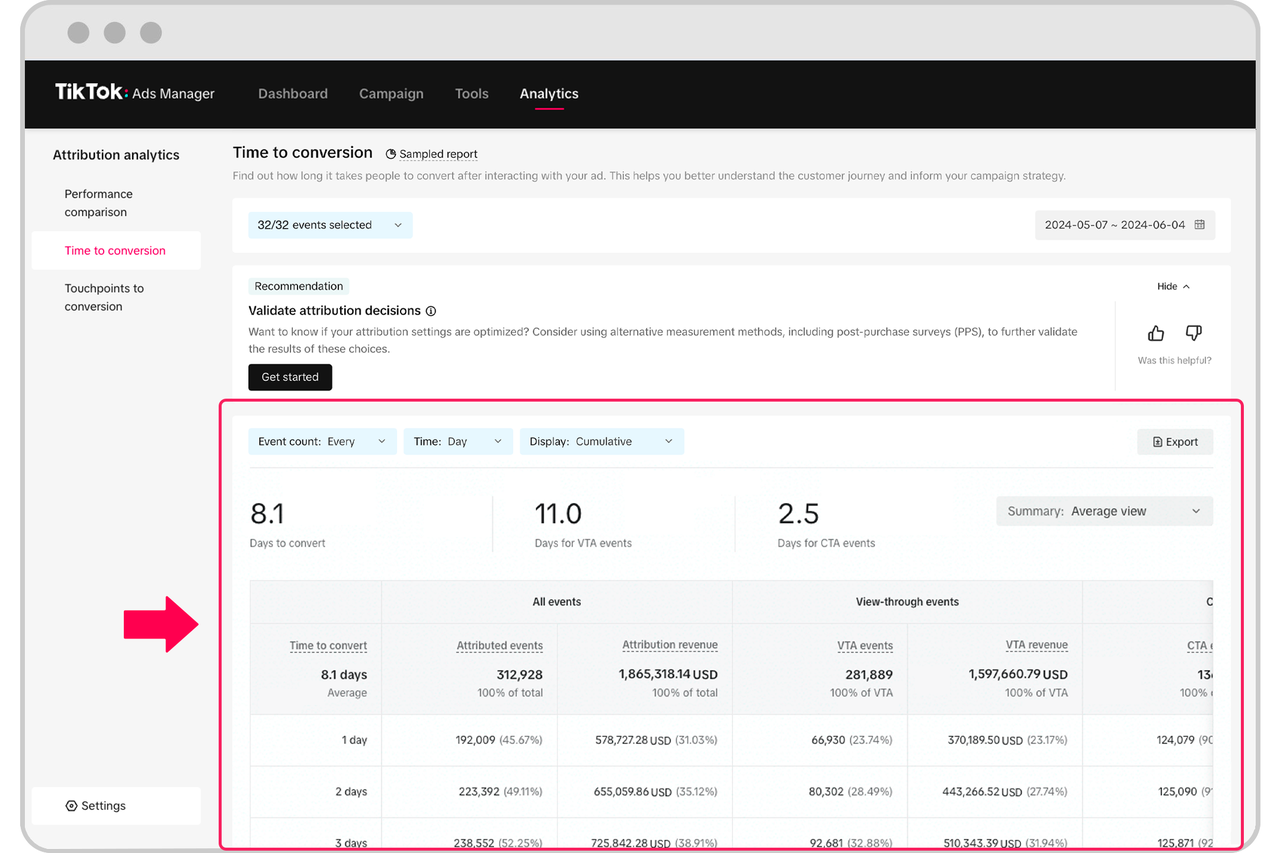This screenshot has height=853, width=1280.
Task: Click the Get started button
Action: [290, 377]
